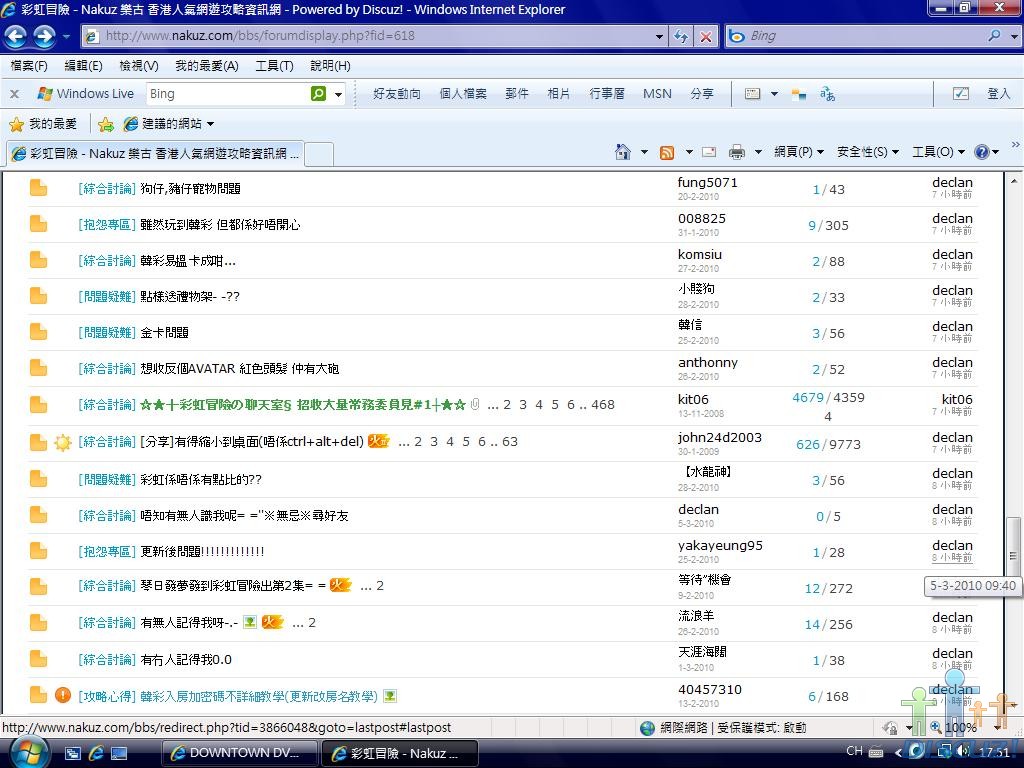
Task: Open the zoom level dropdown arrow
Action: pyautogui.click(x=997, y=727)
